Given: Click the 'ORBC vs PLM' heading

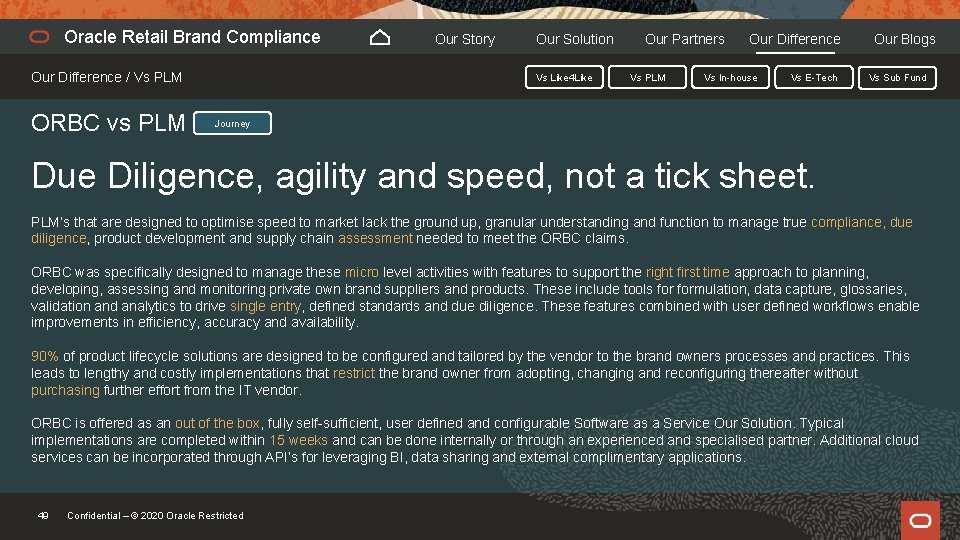Looking at the screenshot, I should 108,123.
